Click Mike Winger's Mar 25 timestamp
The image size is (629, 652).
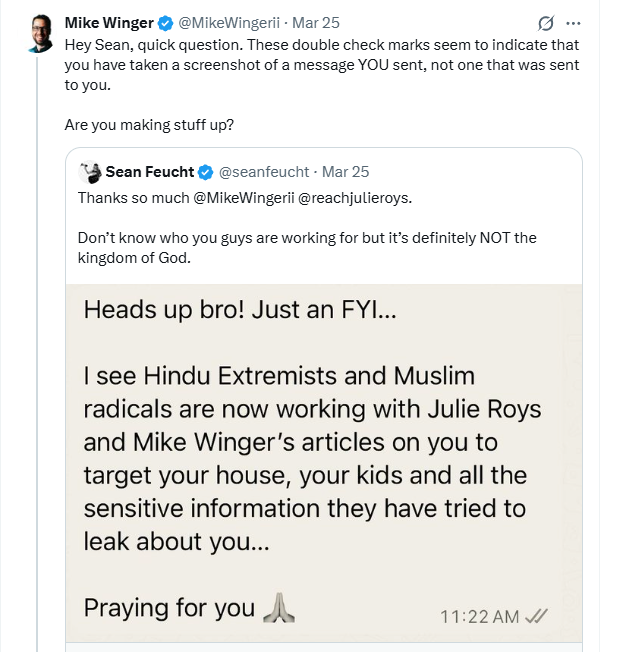313,23
